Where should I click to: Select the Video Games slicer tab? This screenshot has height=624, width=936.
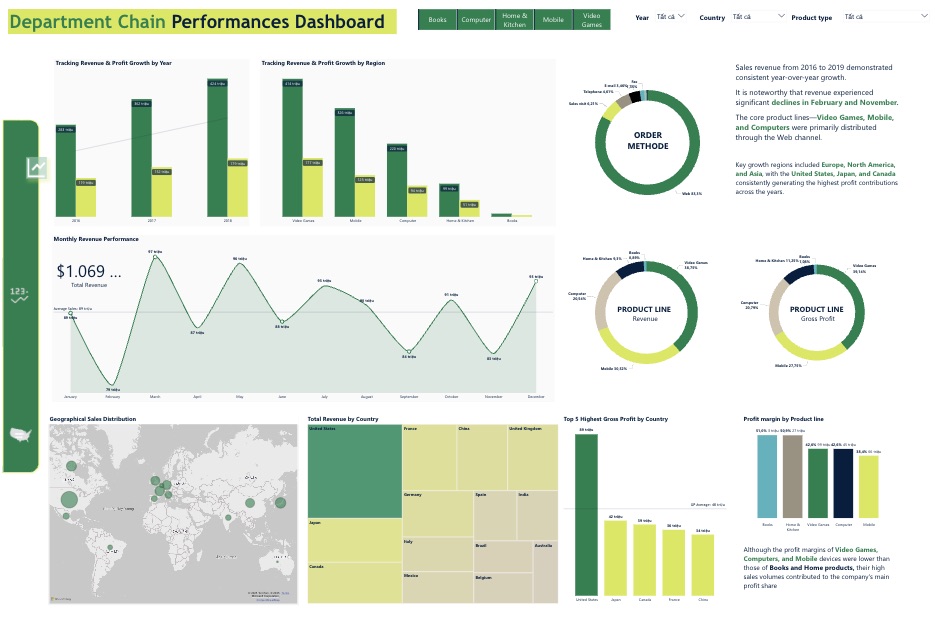click(x=592, y=20)
